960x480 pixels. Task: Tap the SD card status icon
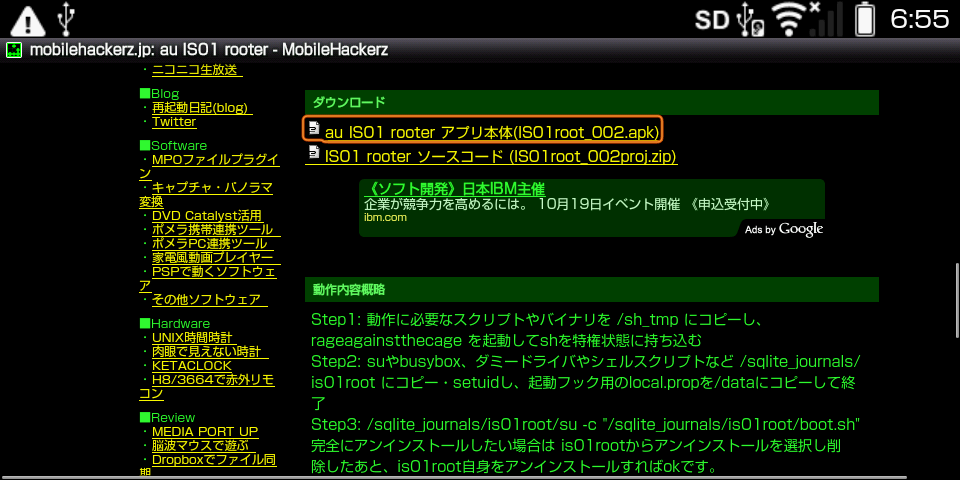711,20
